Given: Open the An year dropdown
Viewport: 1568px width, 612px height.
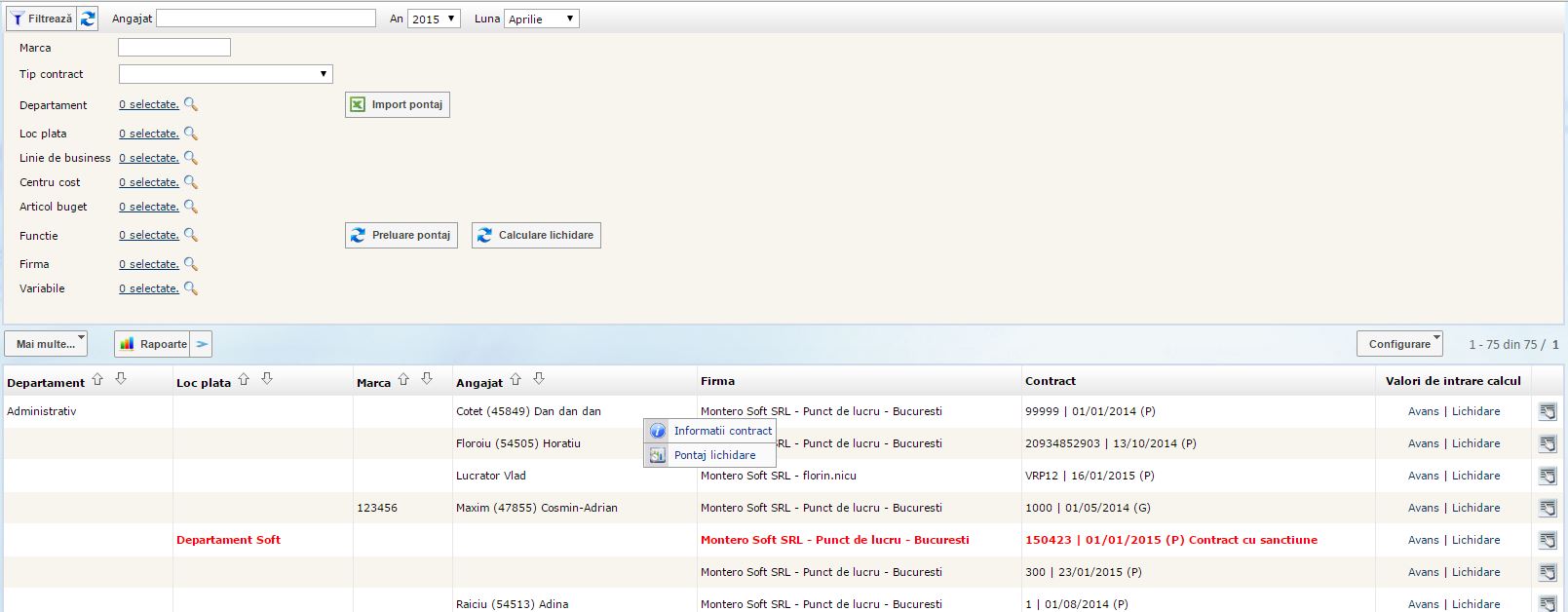Looking at the screenshot, I should (x=434, y=19).
